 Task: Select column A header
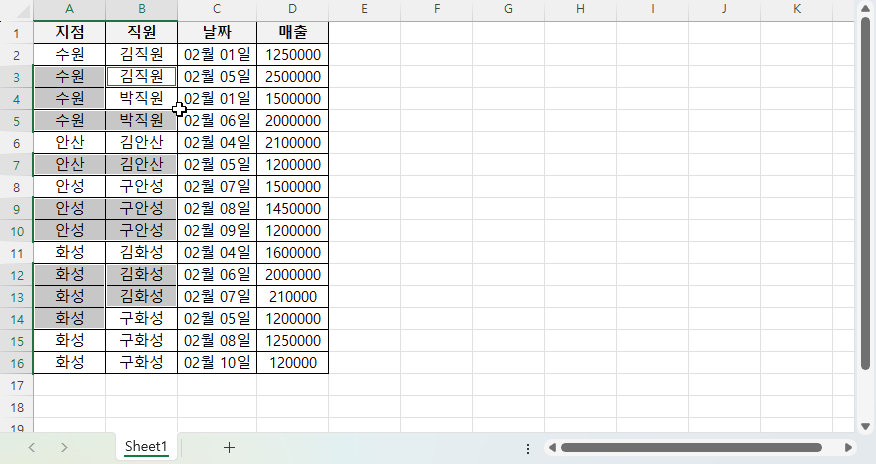(x=69, y=9)
